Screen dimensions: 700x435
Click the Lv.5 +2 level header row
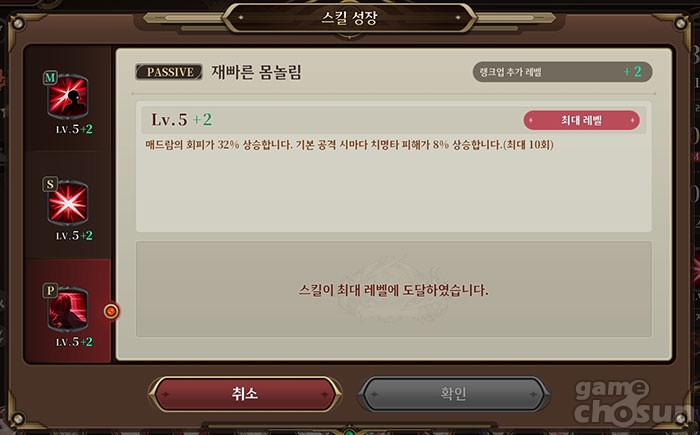coord(394,120)
